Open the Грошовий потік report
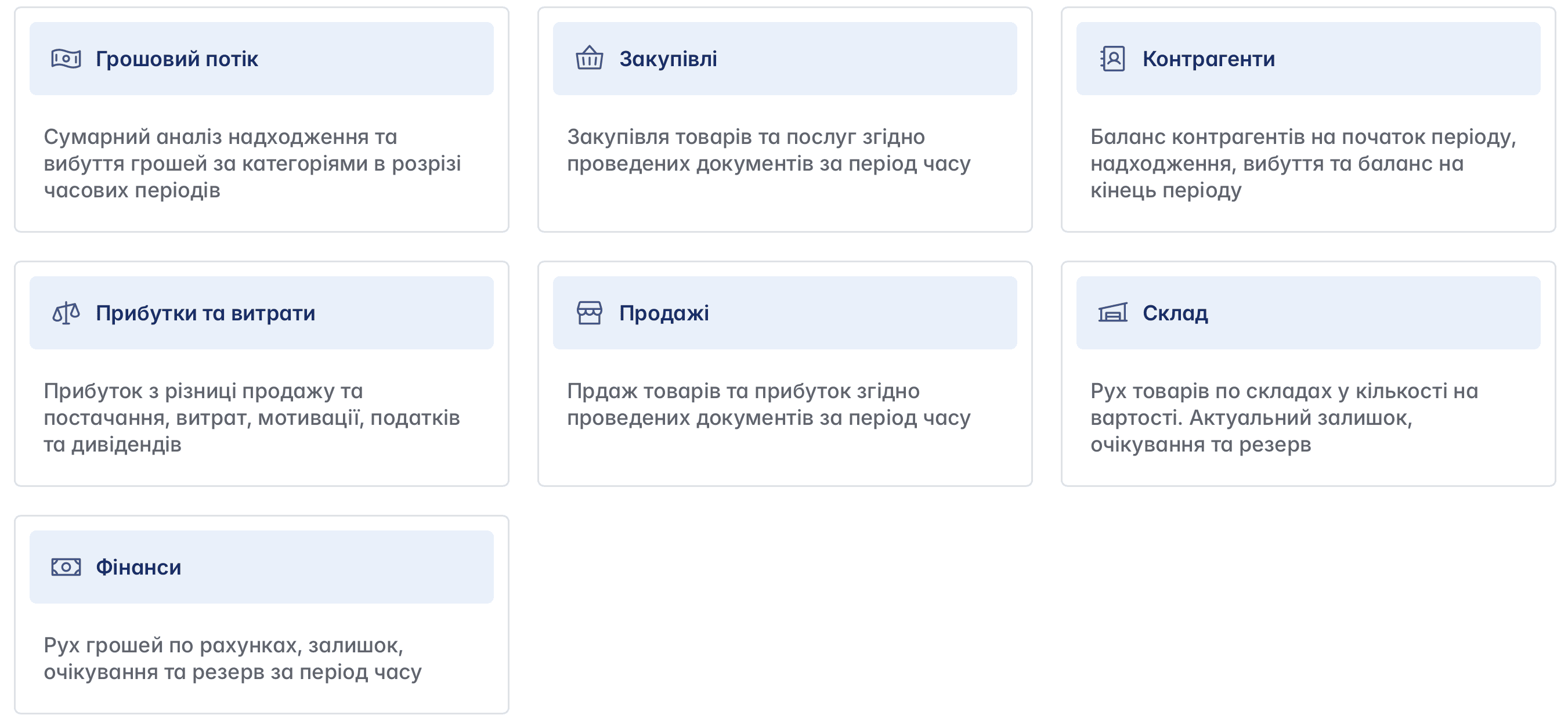Screen dimensions: 1568x722 [176, 59]
